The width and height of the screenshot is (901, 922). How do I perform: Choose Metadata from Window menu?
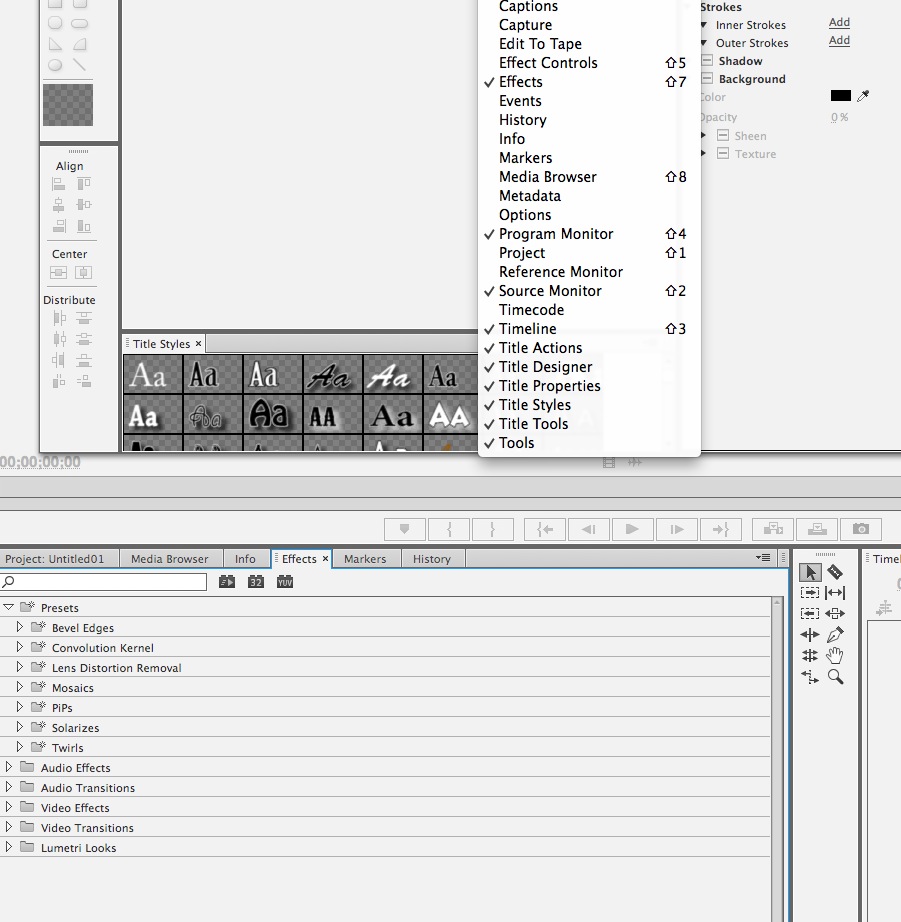[589, 196]
